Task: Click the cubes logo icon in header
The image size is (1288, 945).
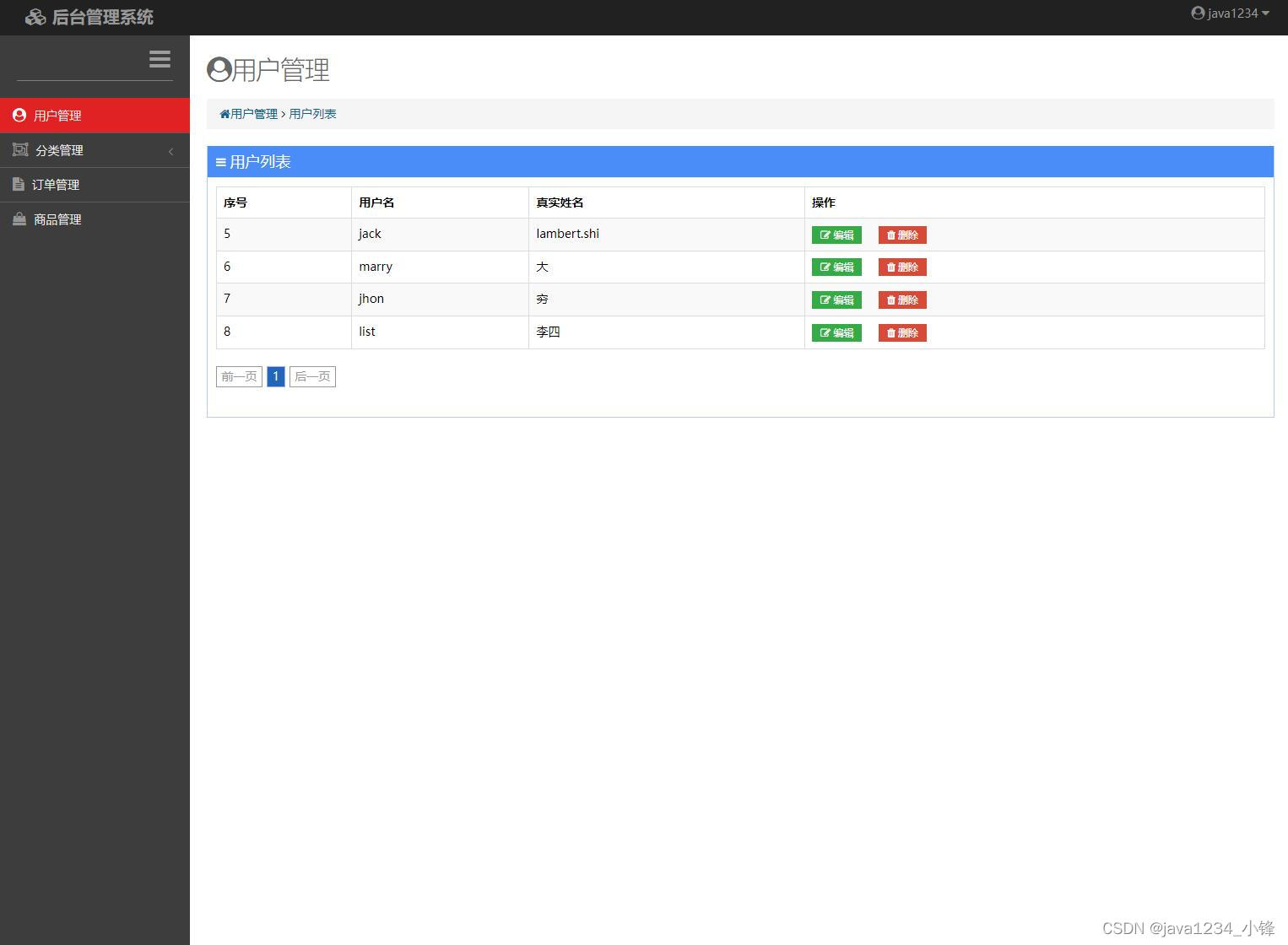Action: click(35, 17)
